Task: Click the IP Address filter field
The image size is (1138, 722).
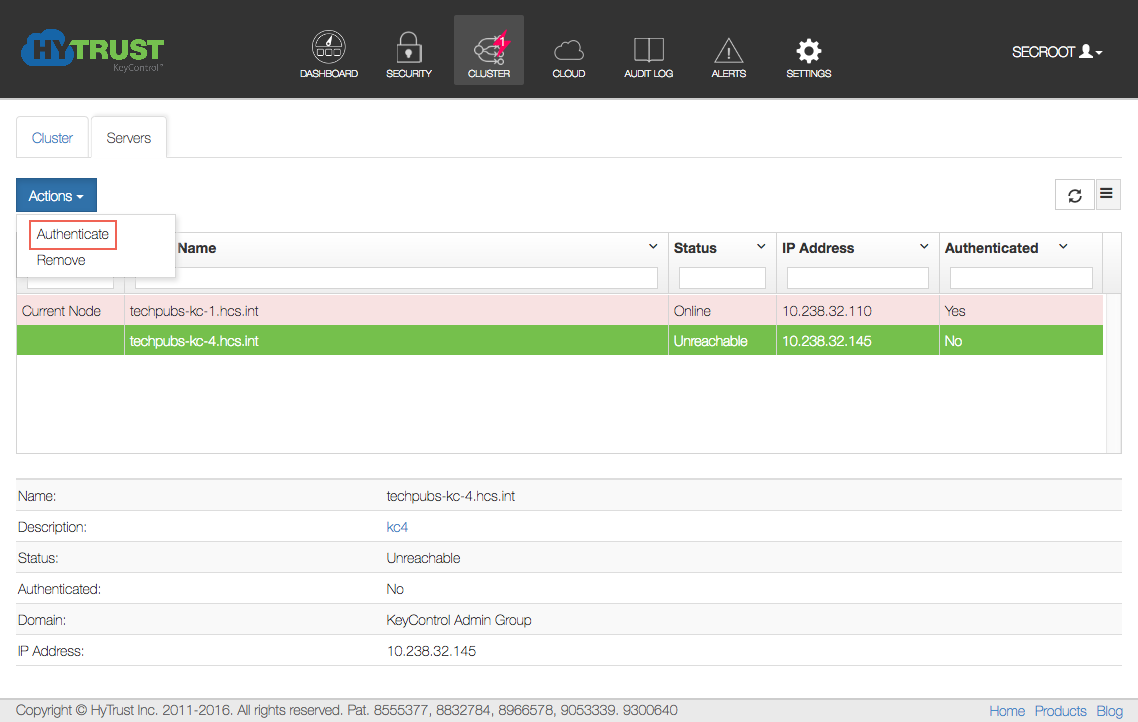Action: tap(858, 278)
